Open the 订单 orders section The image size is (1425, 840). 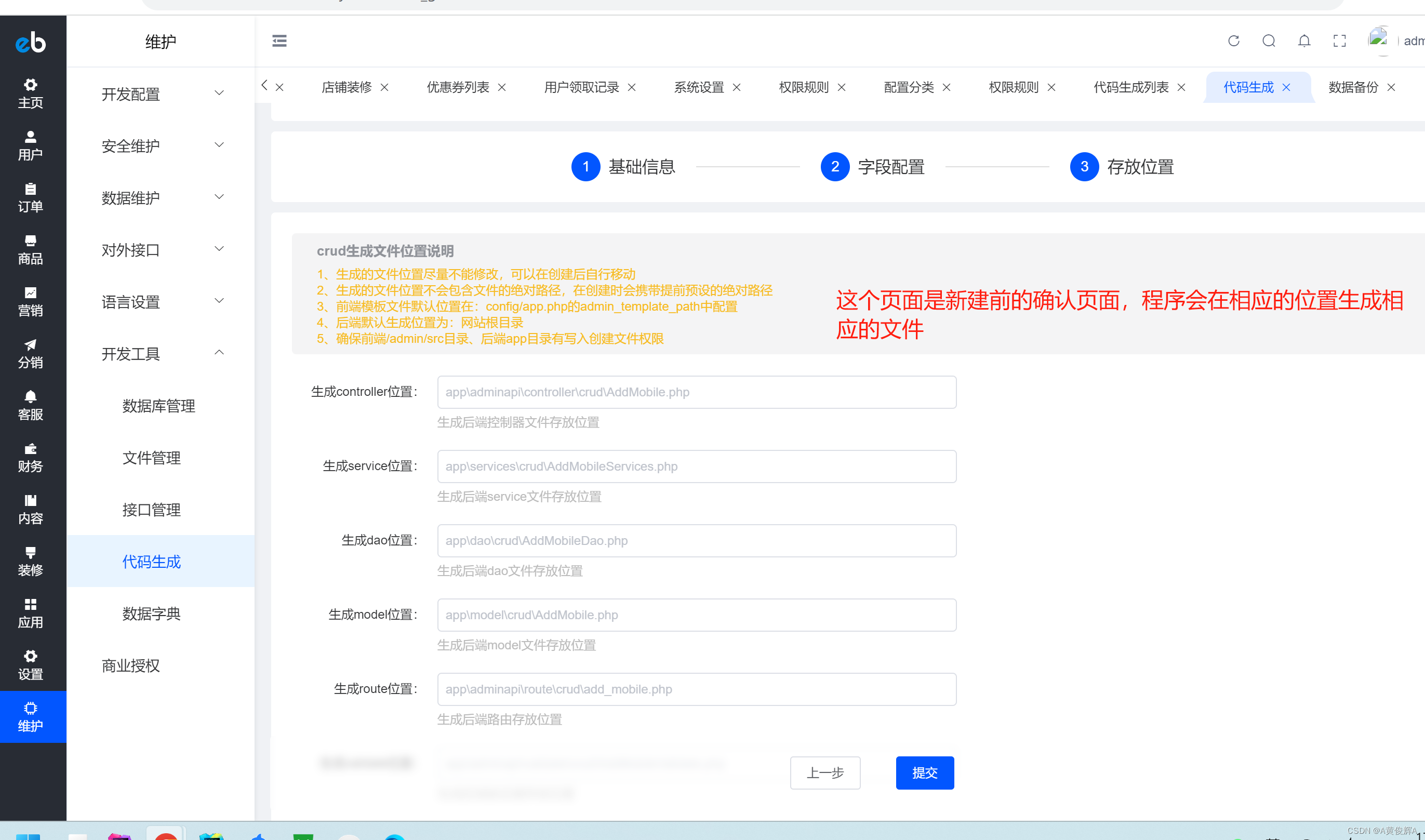coord(31,198)
